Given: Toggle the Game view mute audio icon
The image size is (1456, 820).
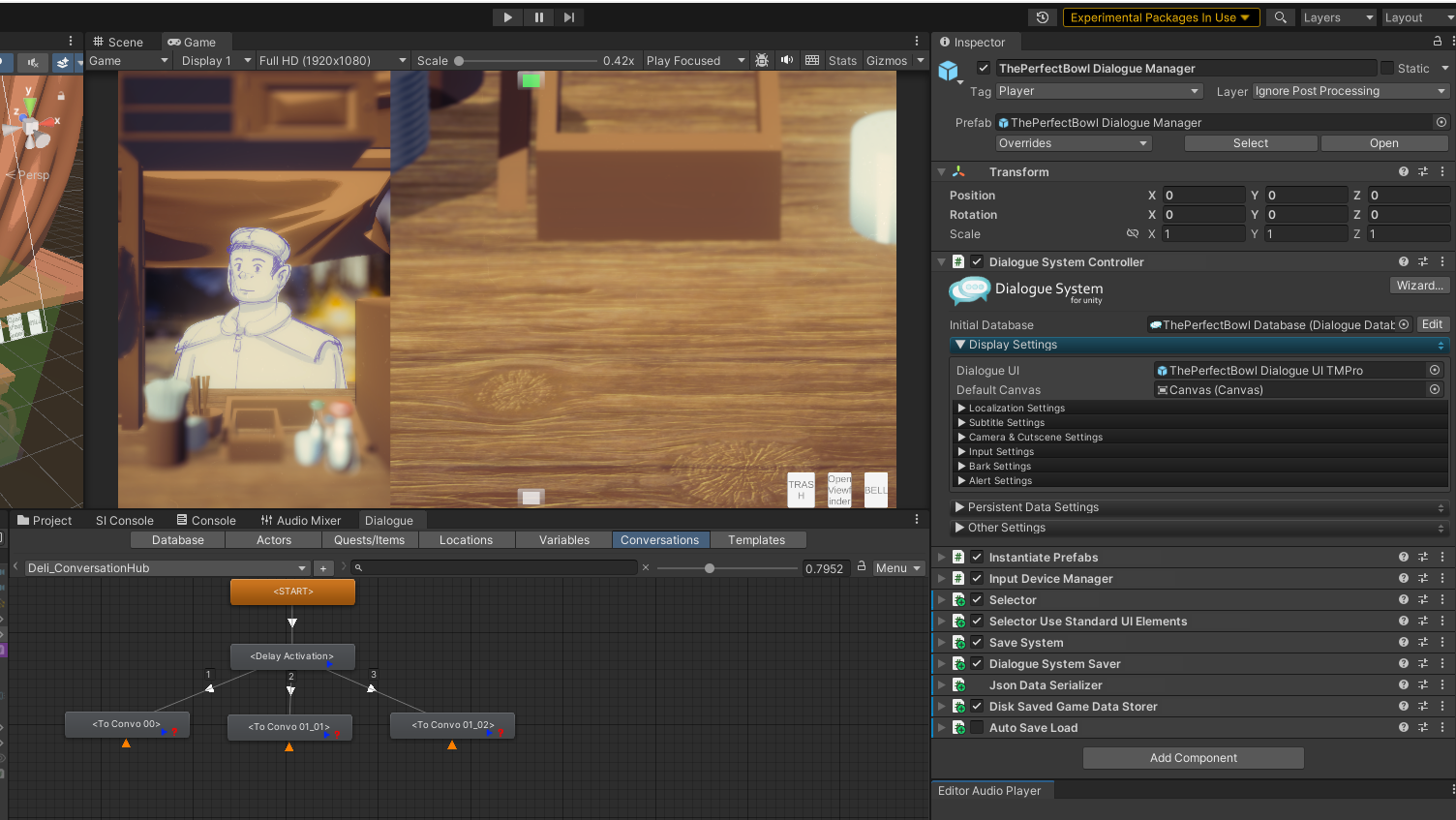Looking at the screenshot, I should [x=787, y=60].
